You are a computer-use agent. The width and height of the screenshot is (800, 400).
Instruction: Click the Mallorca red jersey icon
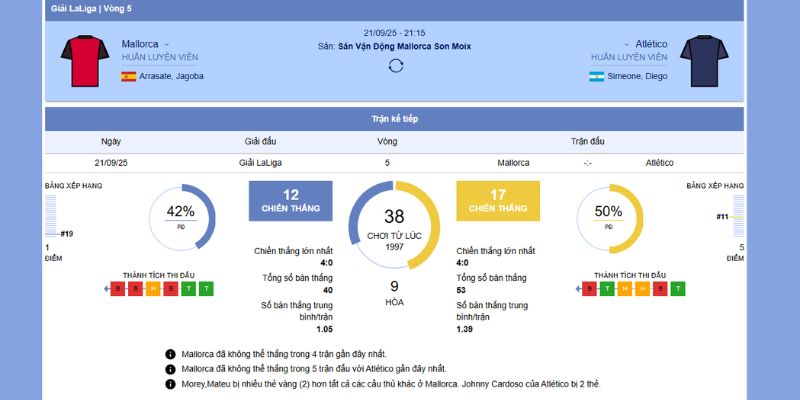click(85, 60)
